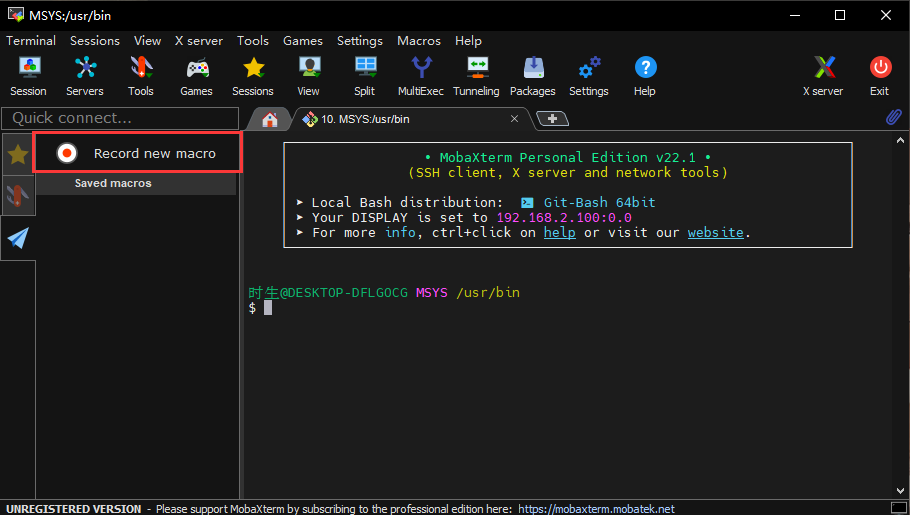This screenshot has height=515, width=910.
Task: Click the MobaXterm title bar app icon
Action: pos(16,15)
